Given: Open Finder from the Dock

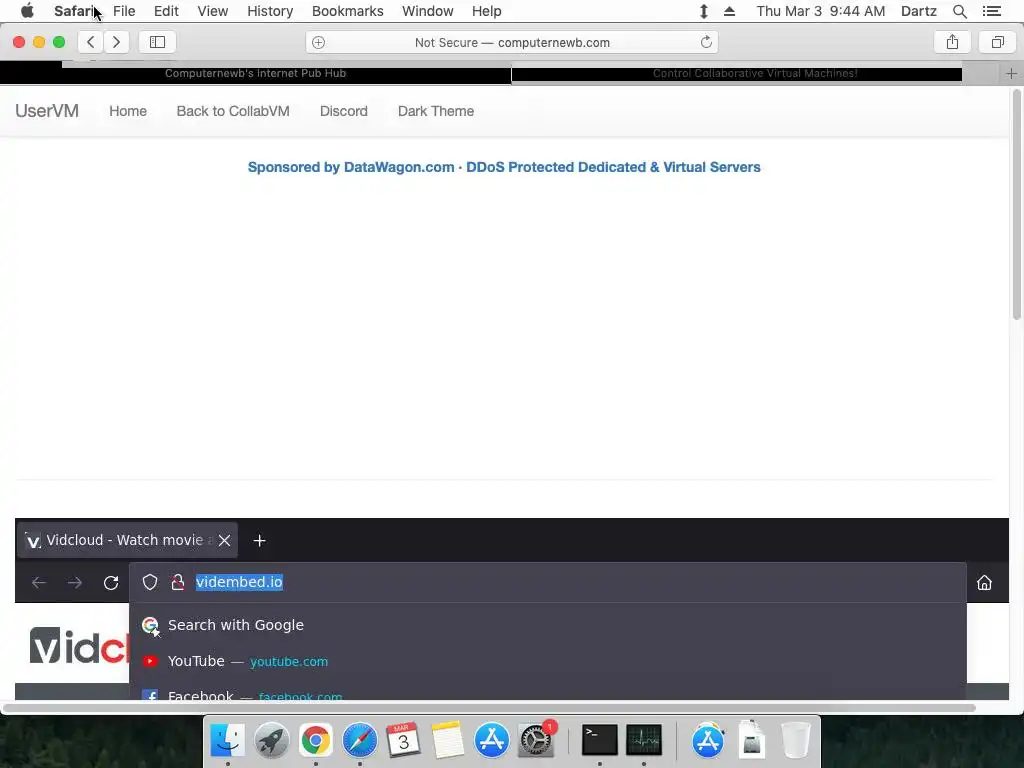Looking at the screenshot, I should coord(227,741).
